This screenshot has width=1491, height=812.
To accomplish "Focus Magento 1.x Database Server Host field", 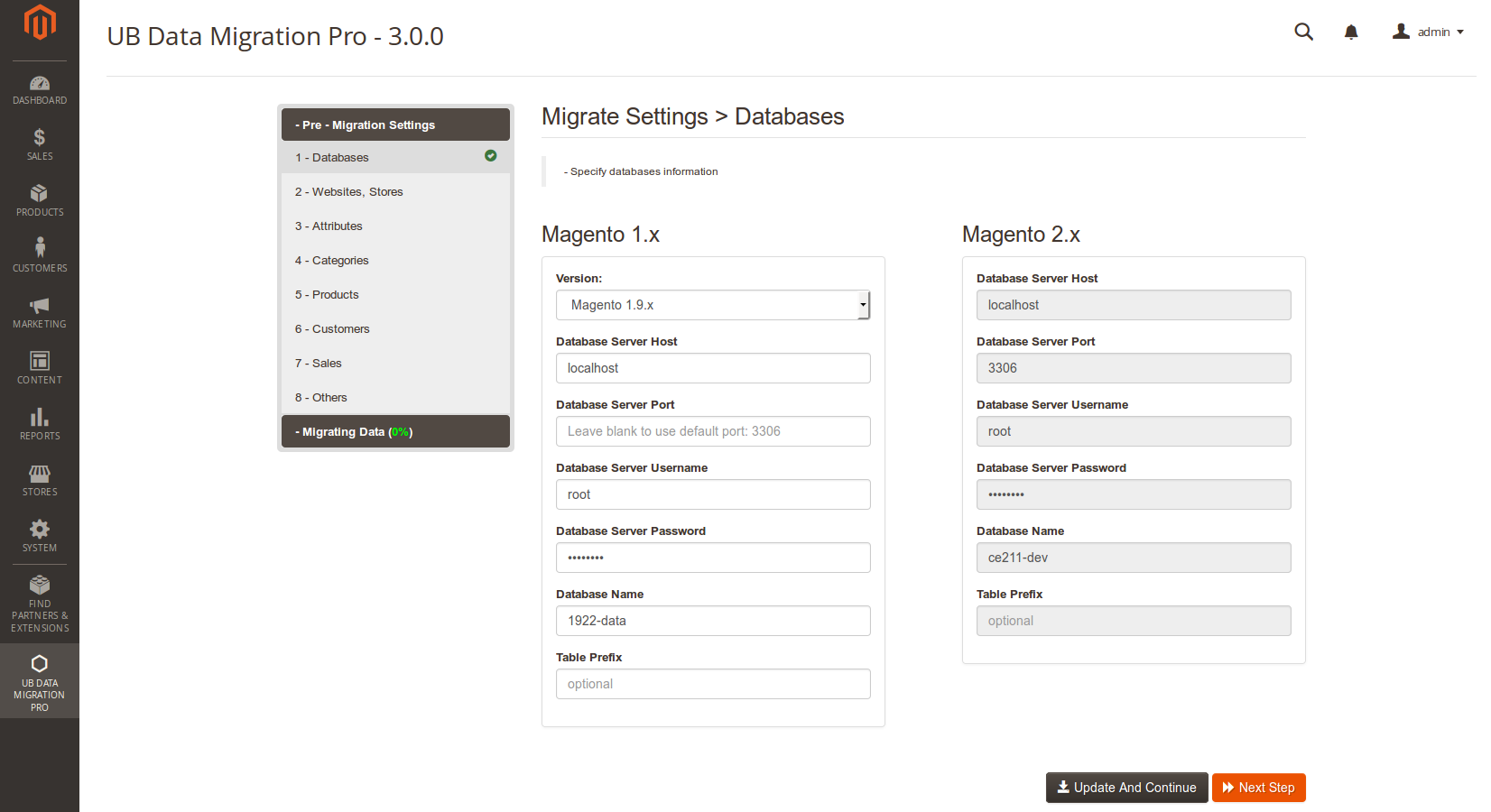I will click(x=713, y=368).
